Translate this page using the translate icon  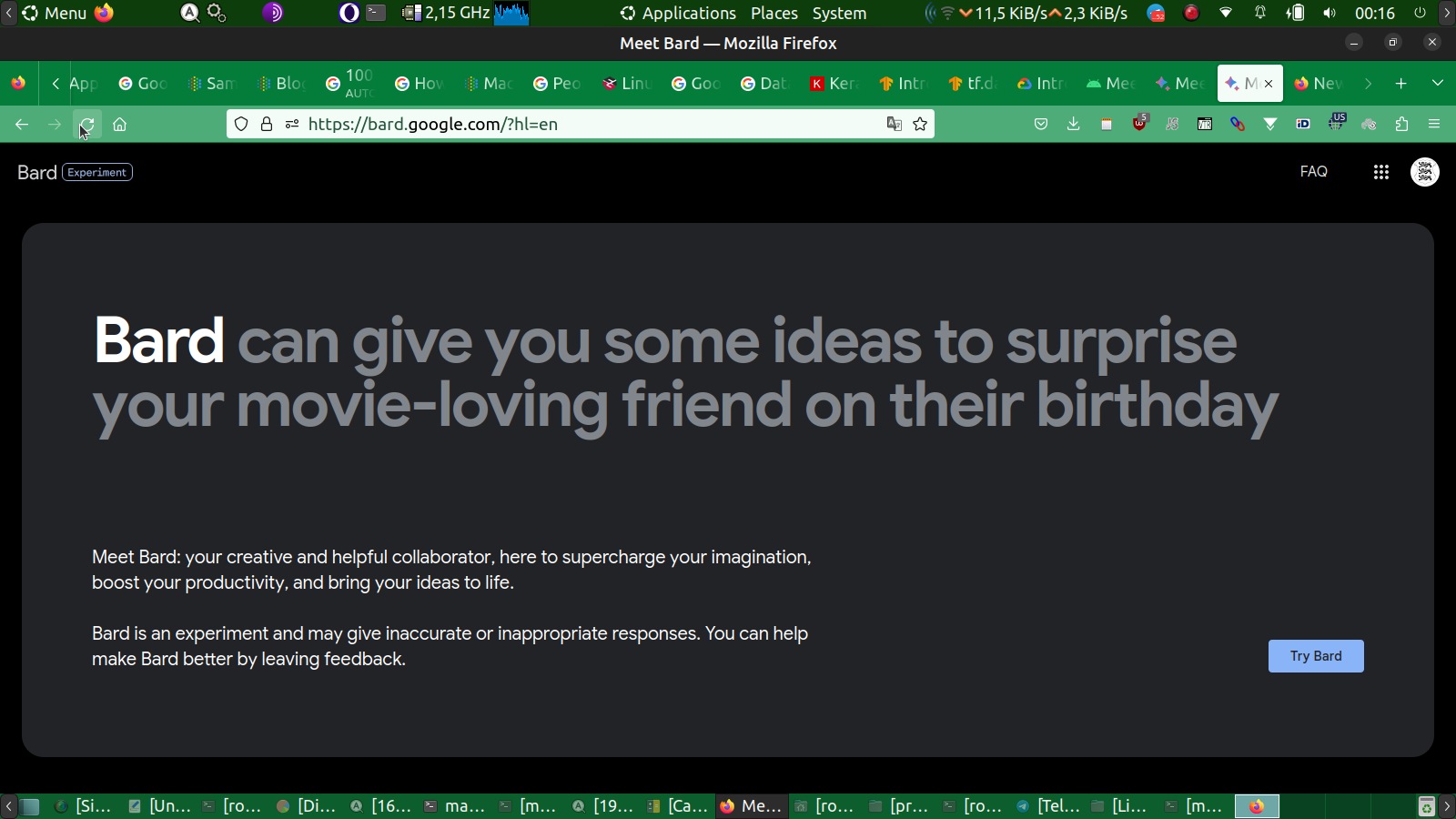click(895, 125)
